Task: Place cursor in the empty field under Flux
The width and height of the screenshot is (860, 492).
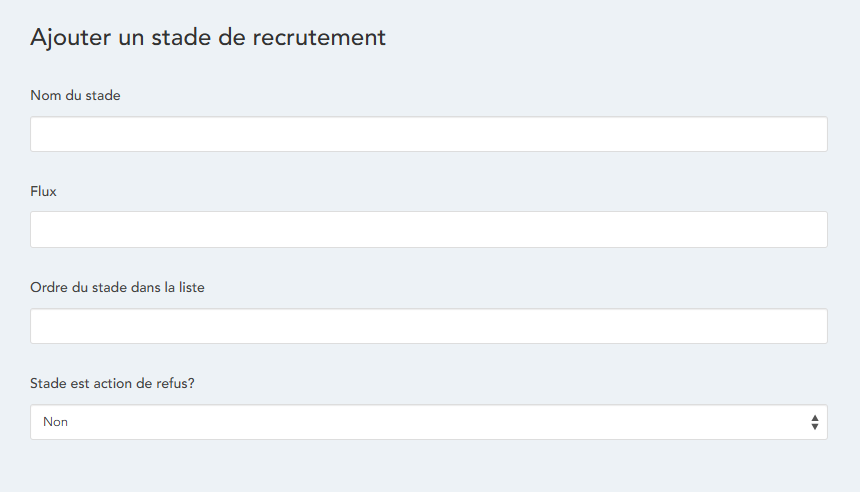Action: click(428, 229)
